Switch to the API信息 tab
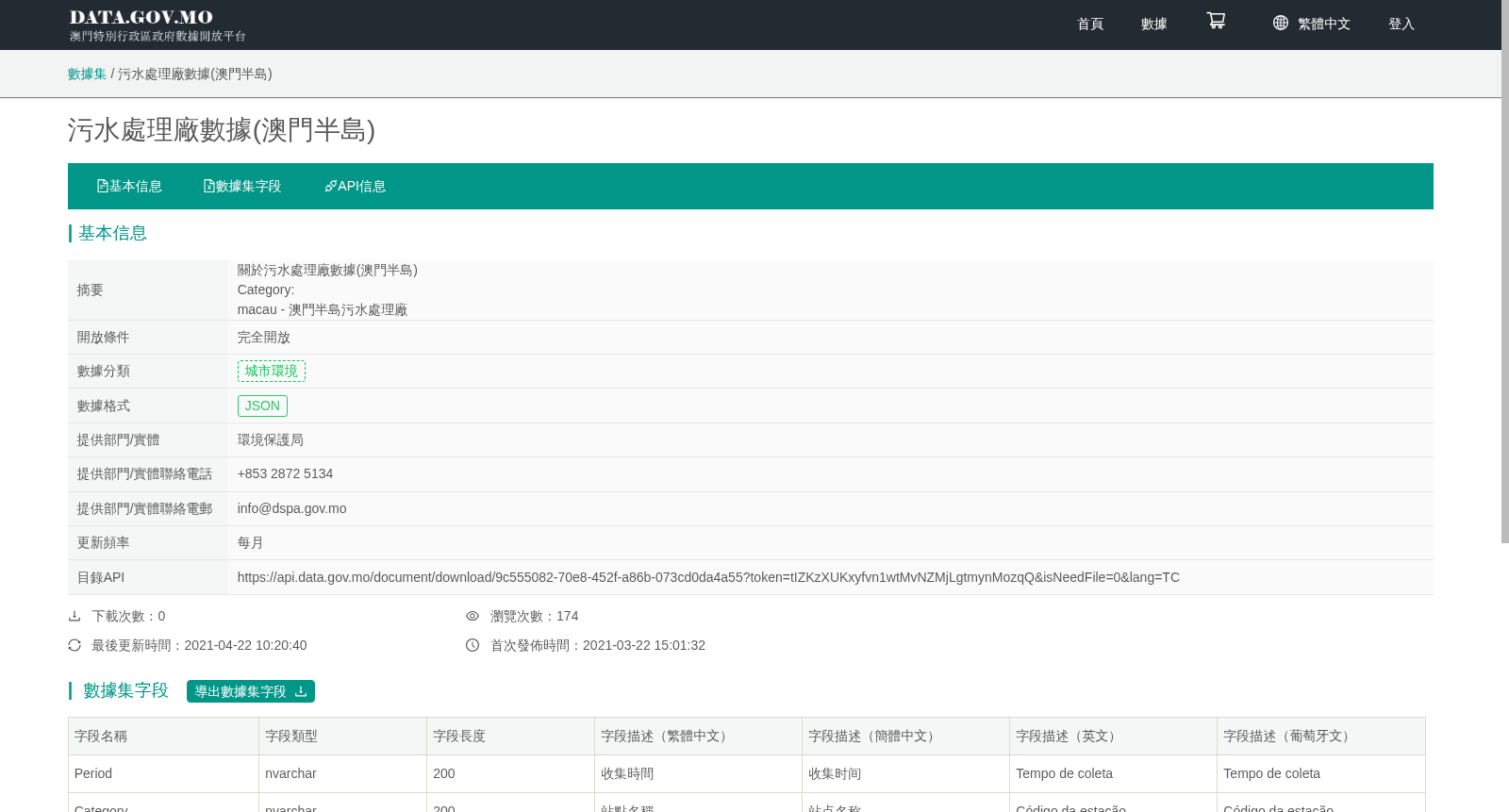1509x812 pixels. click(356, 186)
